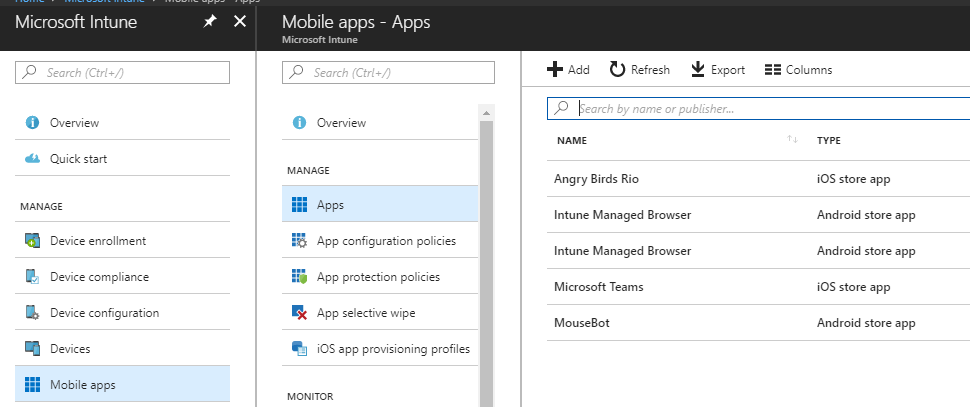Click the TYPE column header
Screen dimensions: 970x407
point(828,140)
